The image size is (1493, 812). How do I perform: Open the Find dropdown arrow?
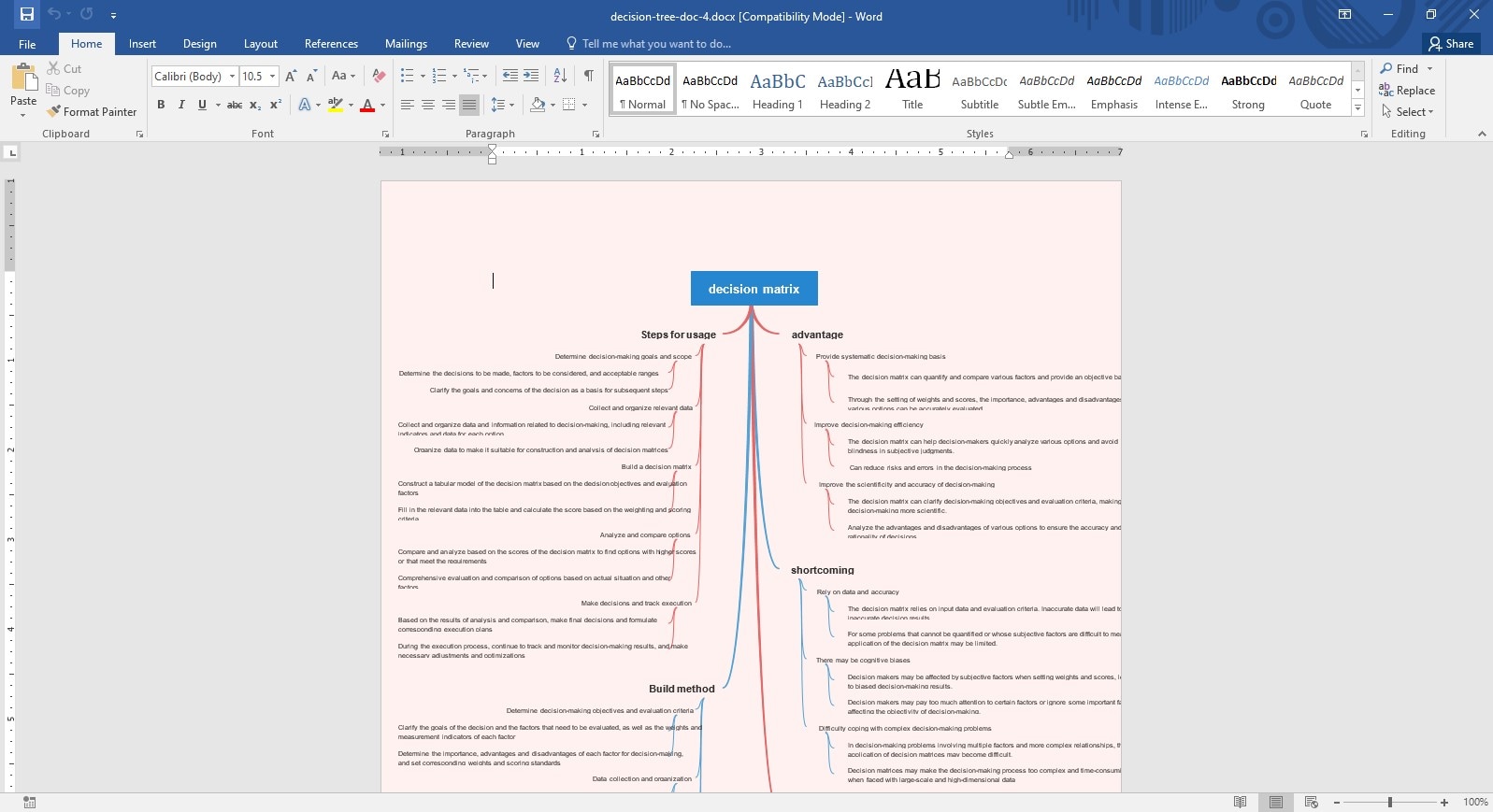point(1429,68)
